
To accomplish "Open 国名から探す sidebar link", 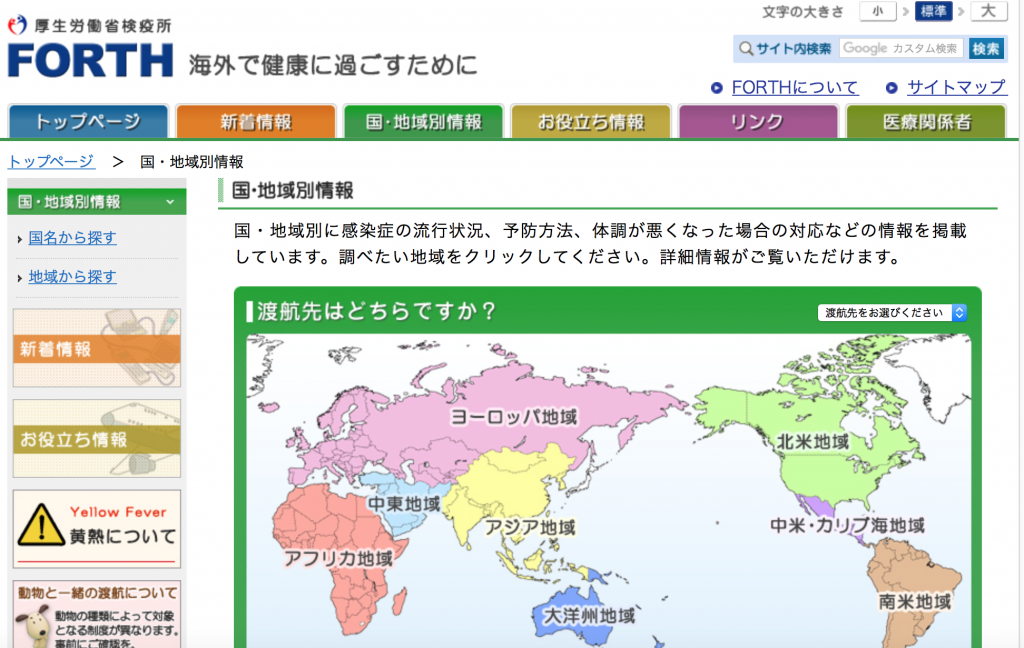I will pos(72,238).
